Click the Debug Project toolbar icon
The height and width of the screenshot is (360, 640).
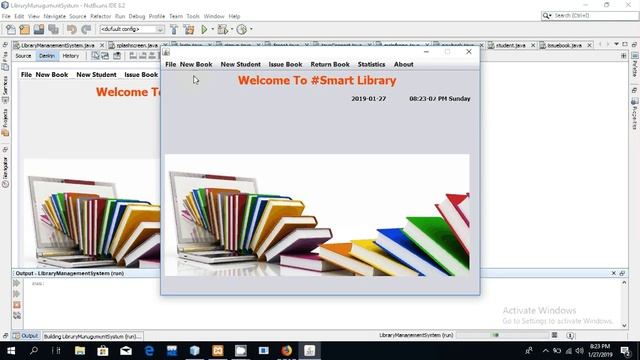[222, 29]
